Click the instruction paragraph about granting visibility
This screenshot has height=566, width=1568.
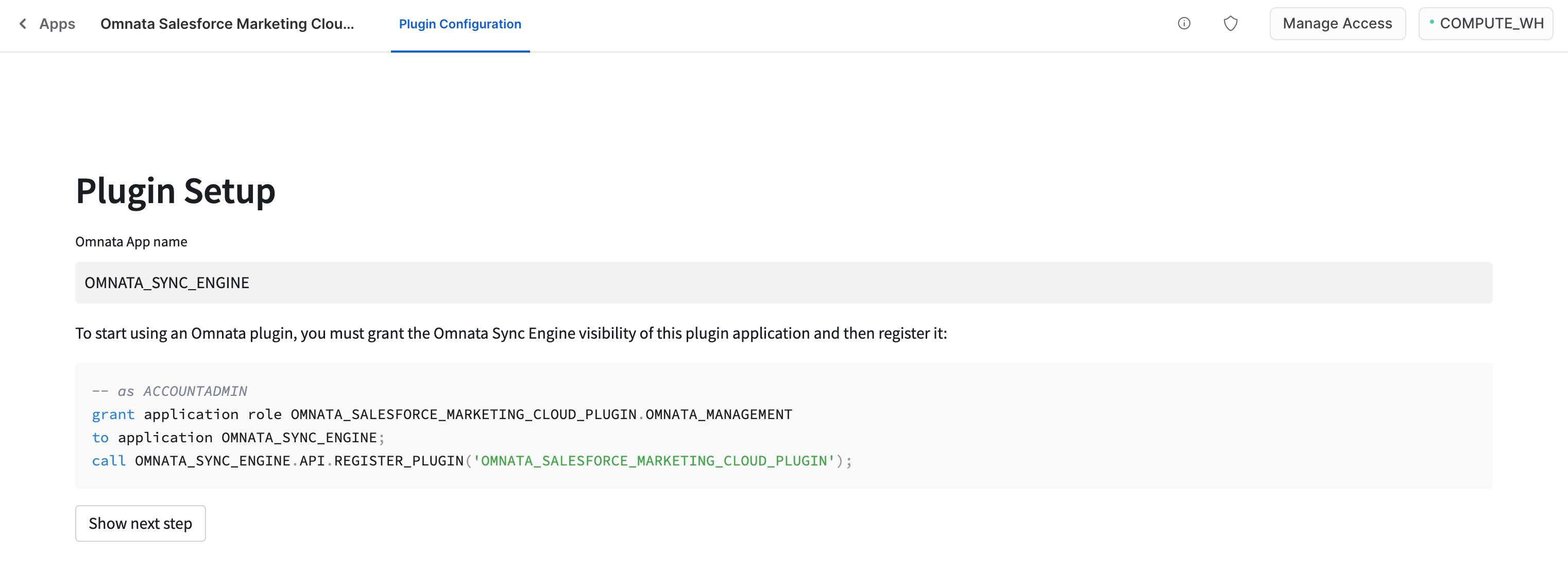(x=510, y=334)
